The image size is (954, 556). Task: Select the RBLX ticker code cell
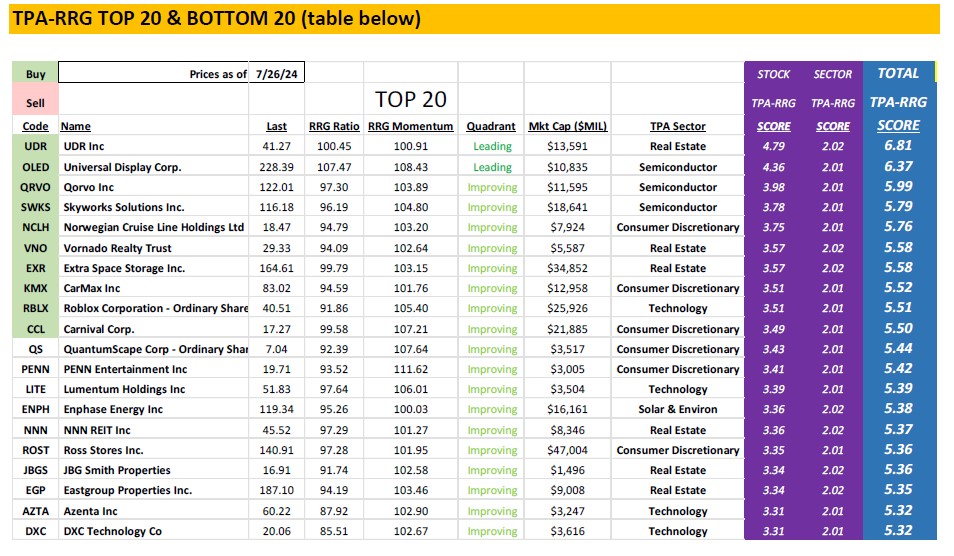(x=35, y=308)
